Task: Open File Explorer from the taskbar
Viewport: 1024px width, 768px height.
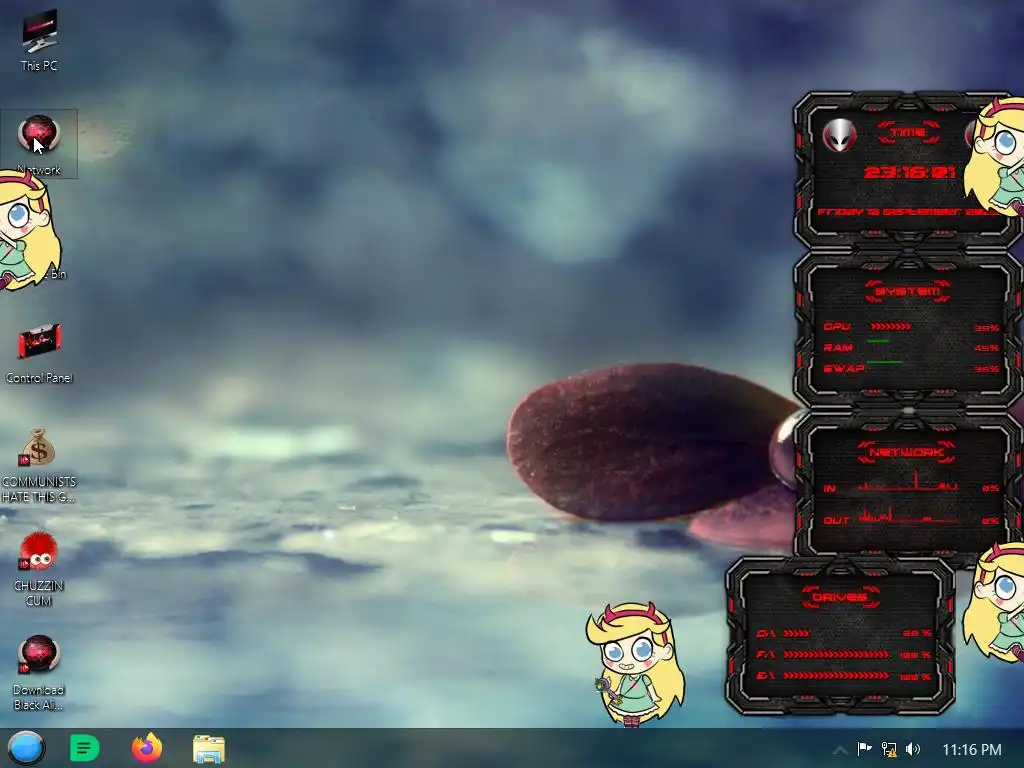Action: click(x=209, y=748)
